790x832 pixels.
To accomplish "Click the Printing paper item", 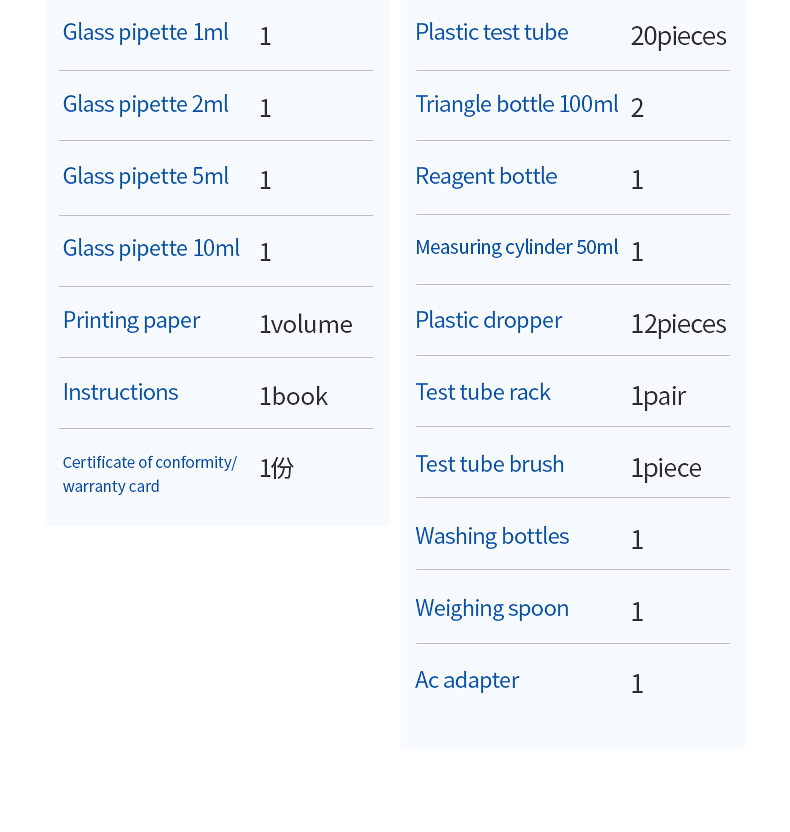I will click(131, 320).
